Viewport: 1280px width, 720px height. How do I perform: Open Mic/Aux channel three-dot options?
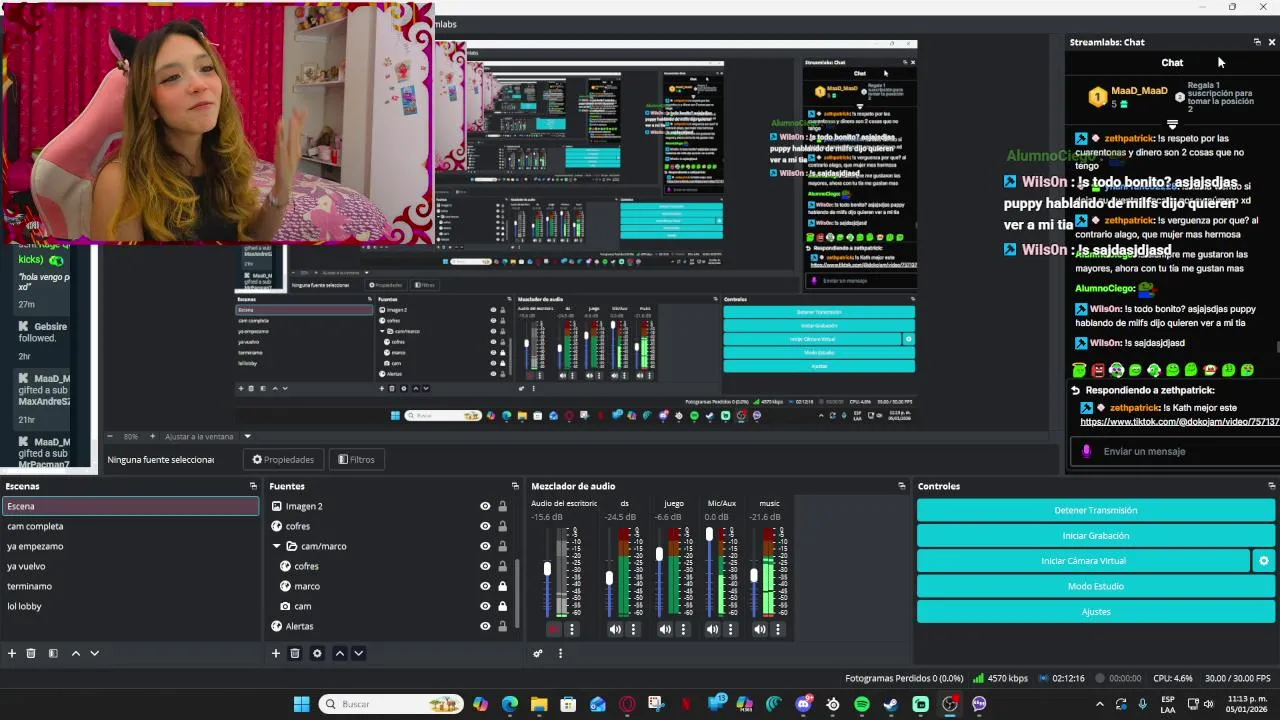click(x=730, y=629)
